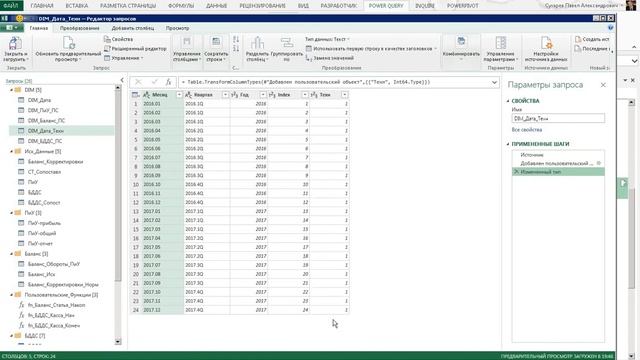This screenshot has height=360, width=640.
Task: Click New Source (Создать ист...)
Action: tap(592, 39)
